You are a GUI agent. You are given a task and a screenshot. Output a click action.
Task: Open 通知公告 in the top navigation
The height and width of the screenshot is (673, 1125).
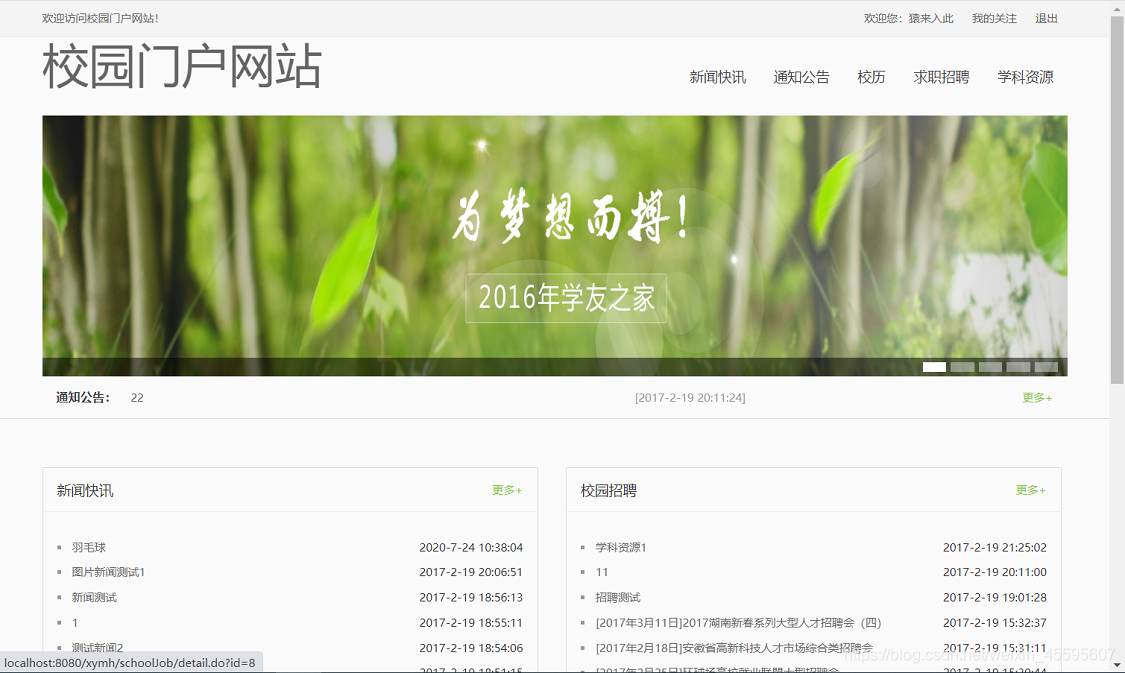click(x=802, y=77)
